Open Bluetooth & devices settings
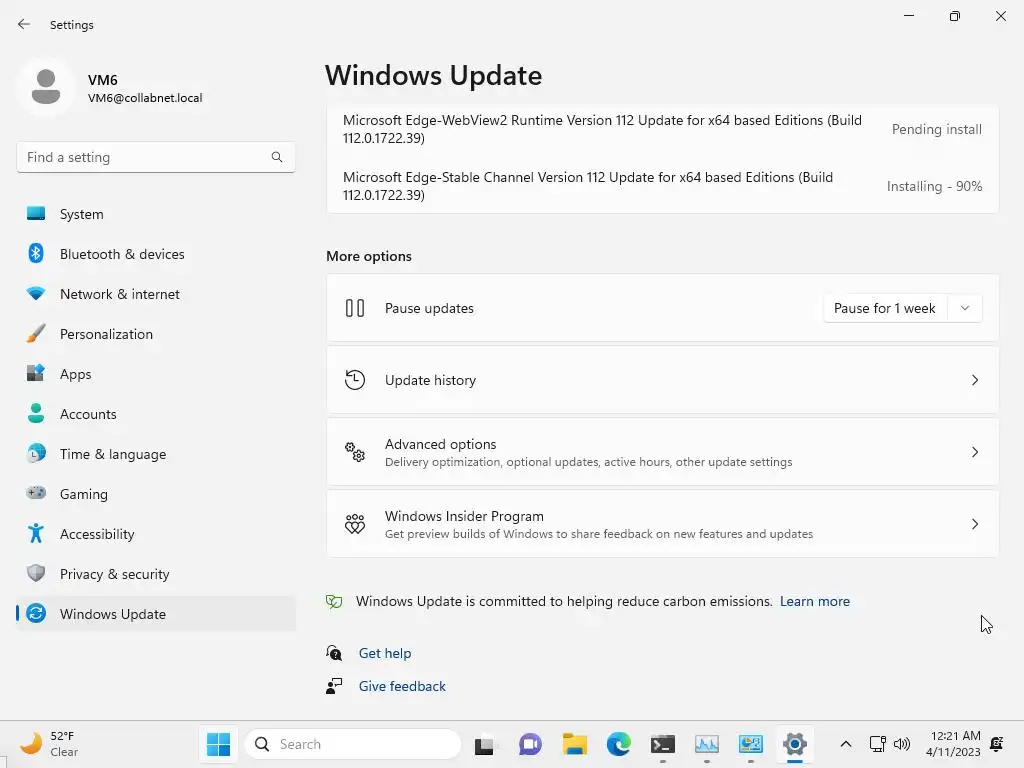The width and height of the screenshot is (1024, 768). (x=156, y=253)
